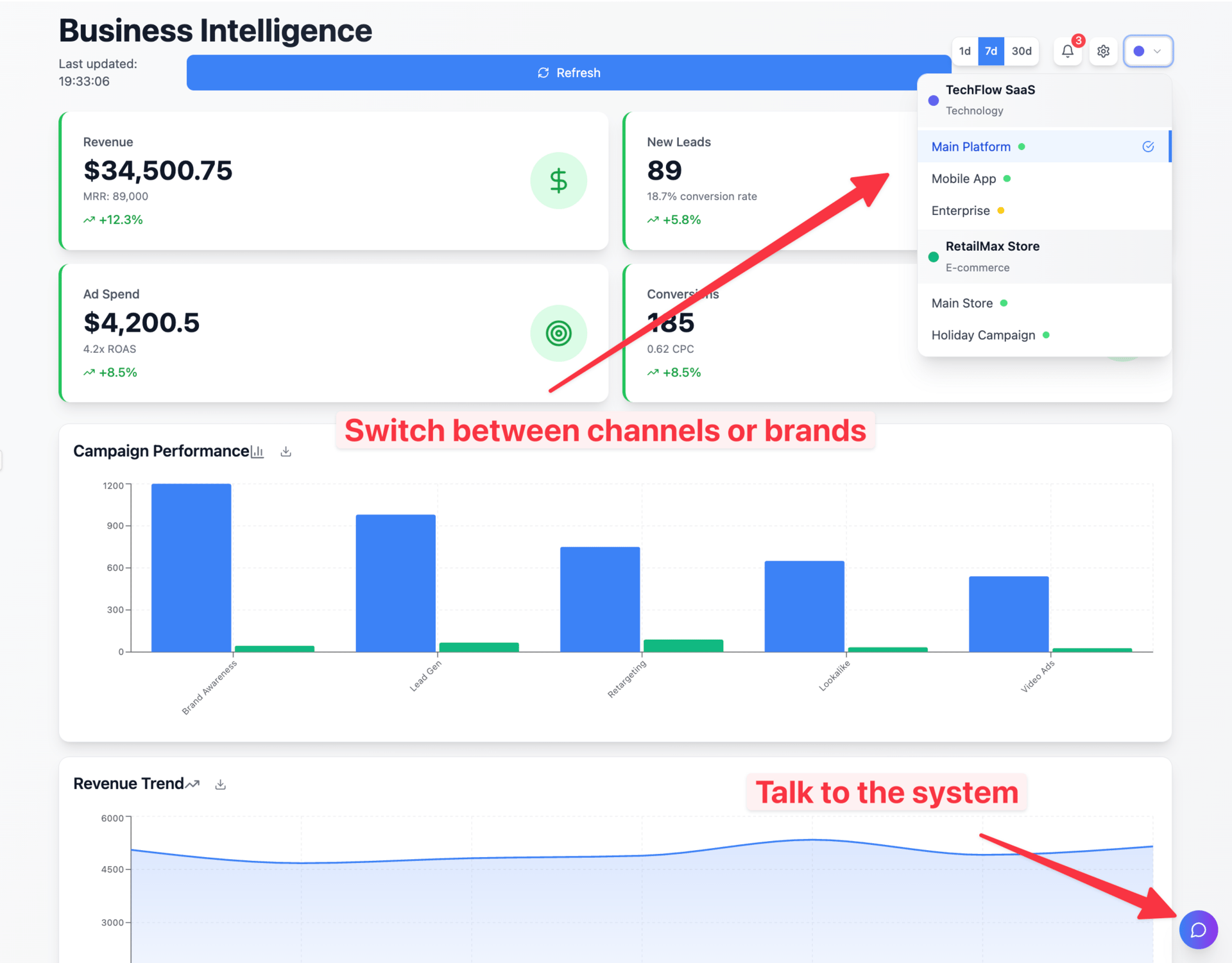Open the settings gear icon

[x=1103, y=51]
